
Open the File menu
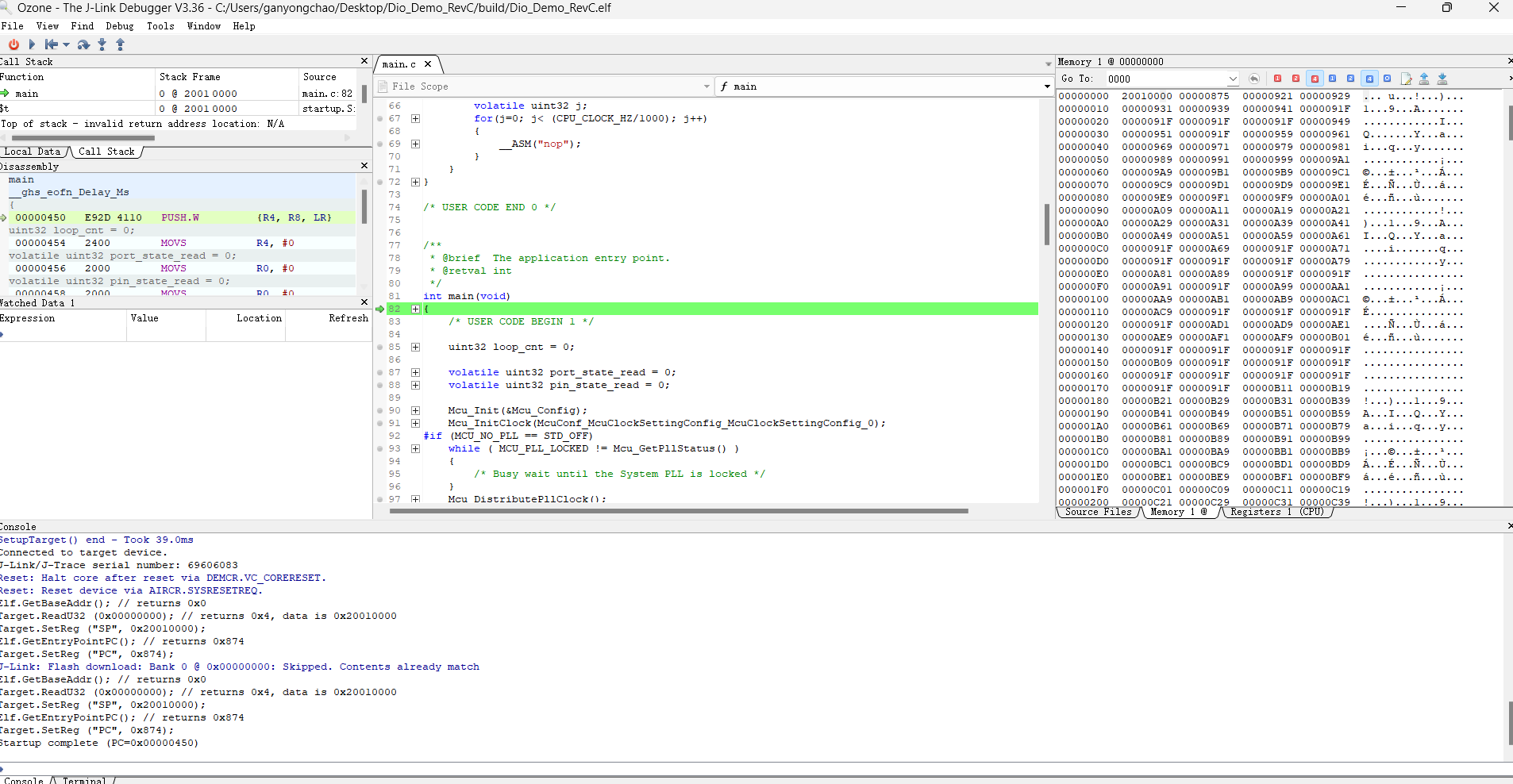tap(13, 26)
